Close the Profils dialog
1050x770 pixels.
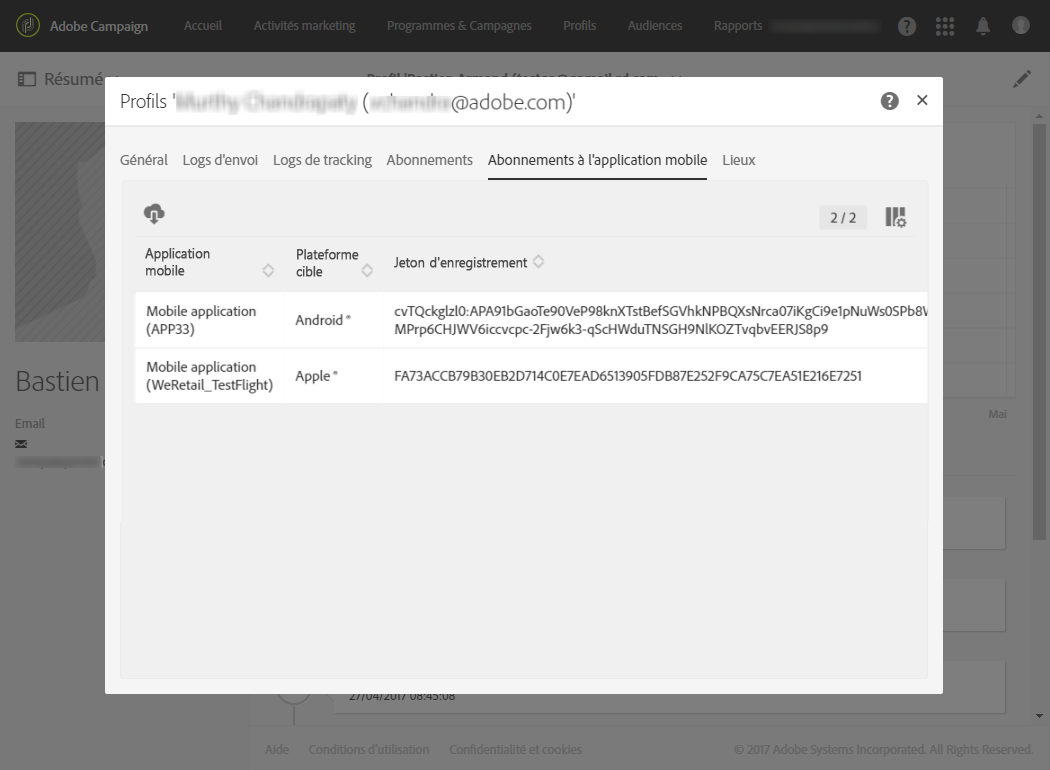922,100
